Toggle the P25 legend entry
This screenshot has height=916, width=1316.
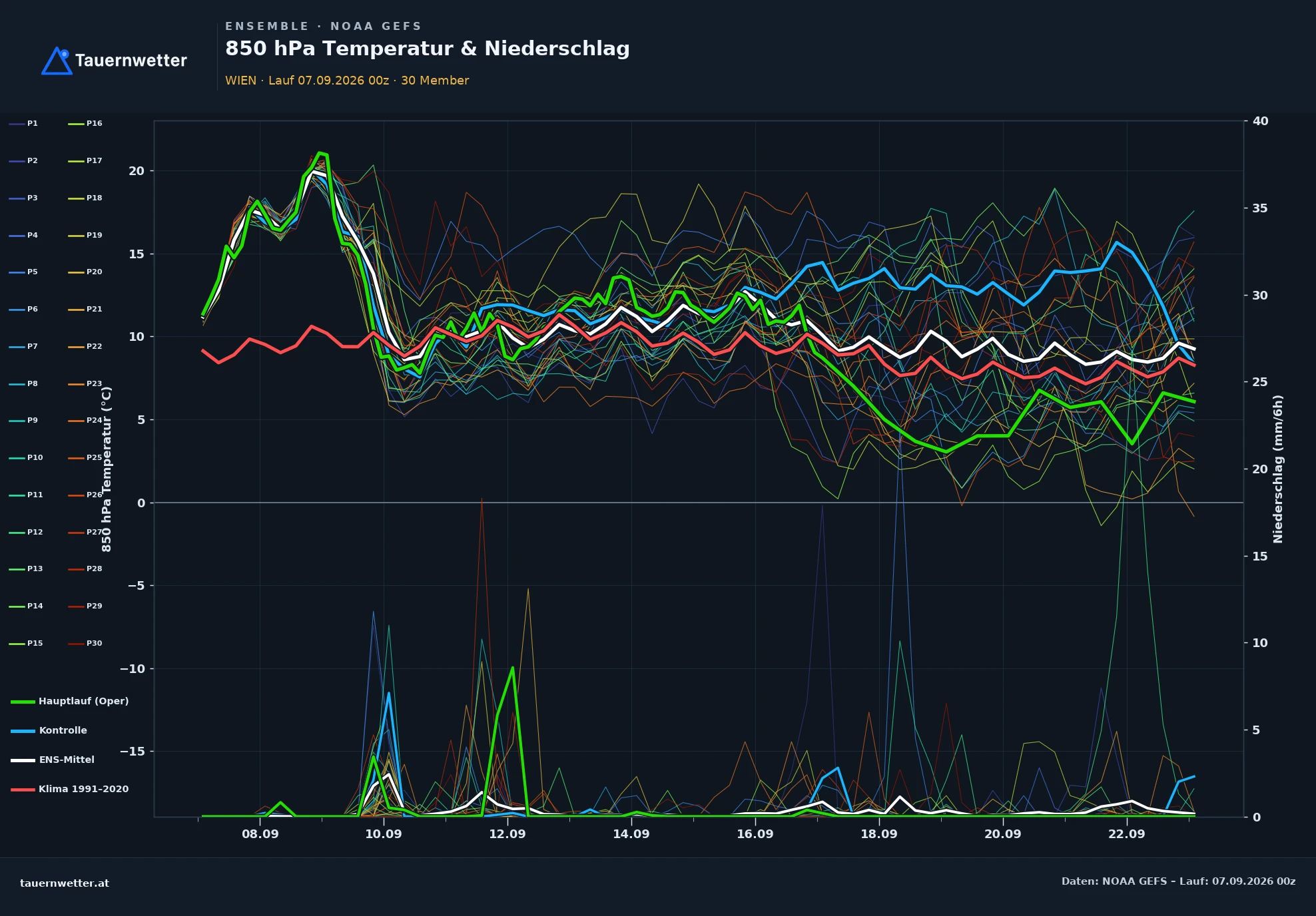[85, 458]
